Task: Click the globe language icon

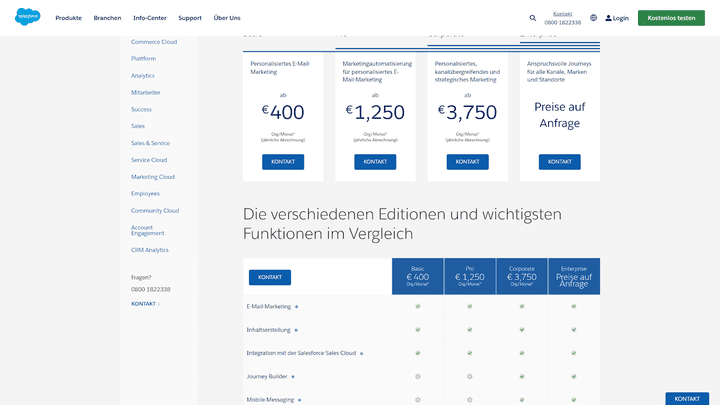Action: click(593, 17)
